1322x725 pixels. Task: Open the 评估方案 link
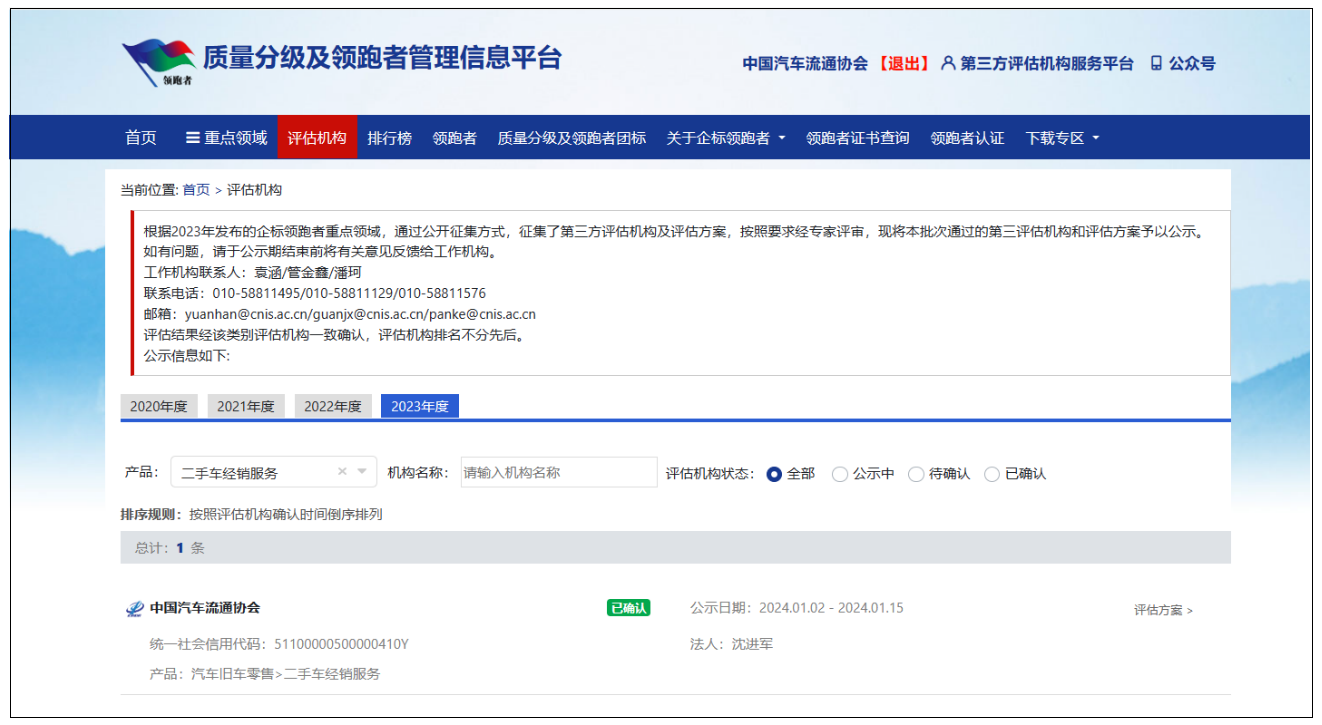1163,610
